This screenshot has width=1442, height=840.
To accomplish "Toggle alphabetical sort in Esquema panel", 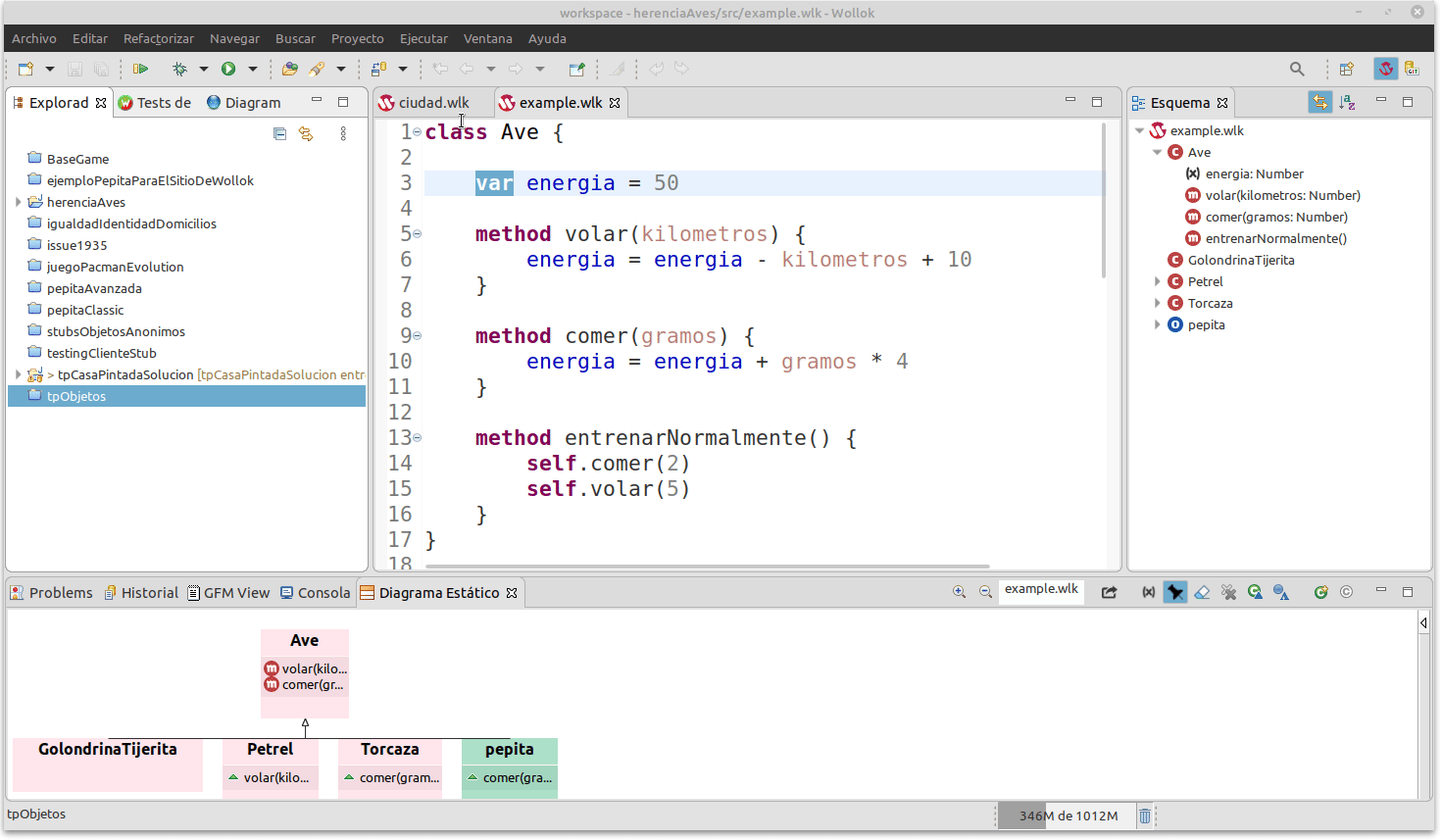I will tap(1347, 102).
